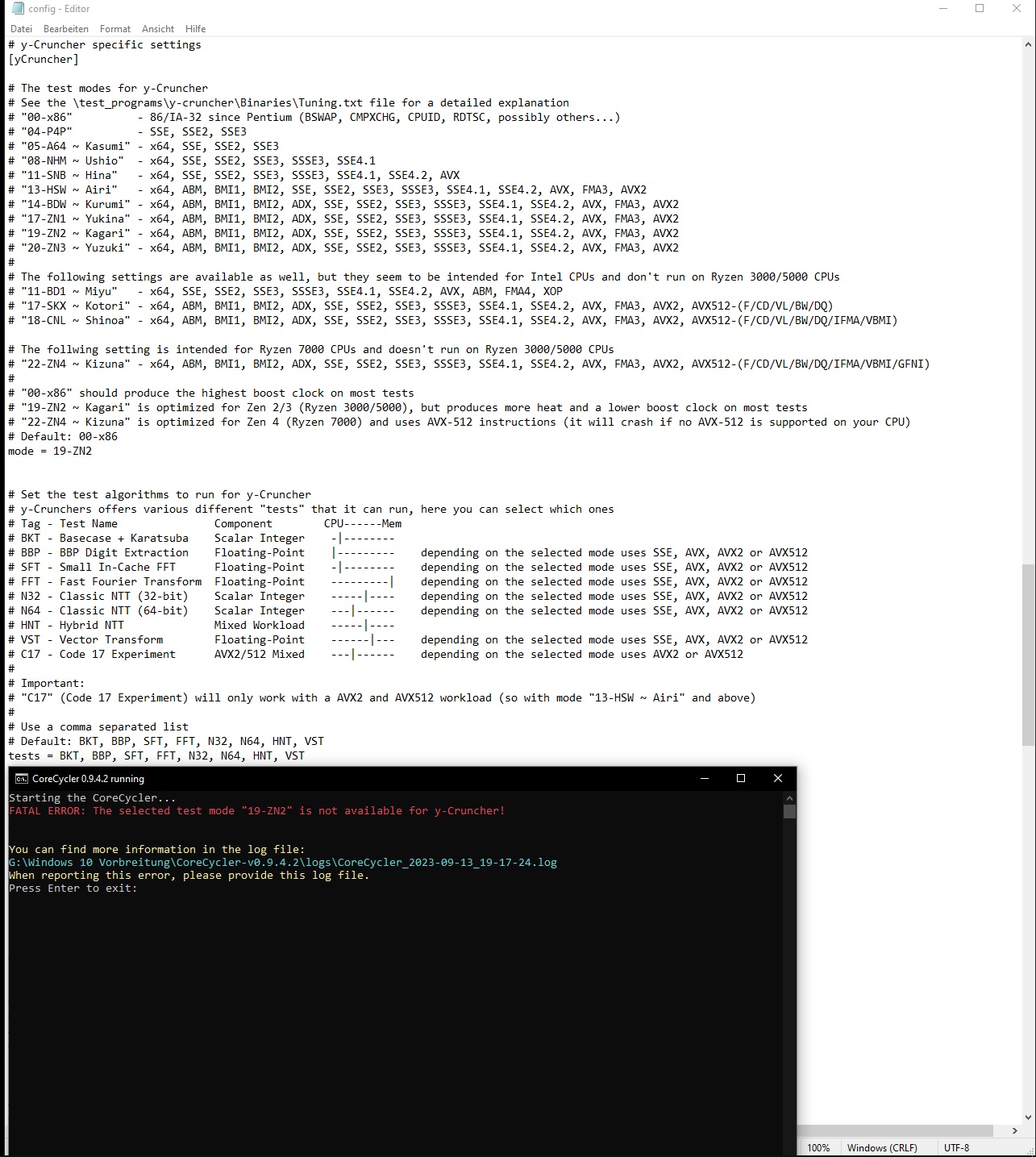Image resolution: width=1036 pixels, height=1157 pixels.
Task: Click the "# Use a comma separated list" line
Action: pos(98,726)
